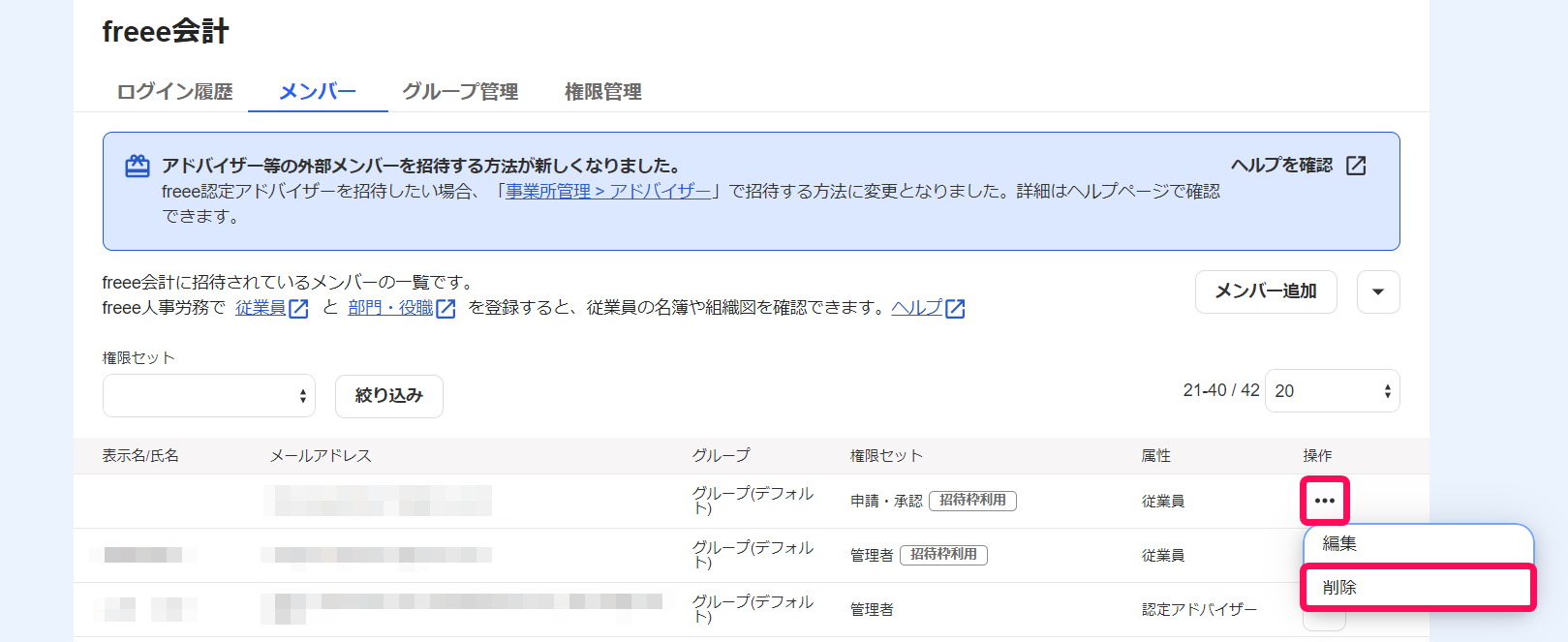Screen dimensions: 1568x642
Task: Open the ヘルプ link below member list text
Action: (x=916, y=308)
